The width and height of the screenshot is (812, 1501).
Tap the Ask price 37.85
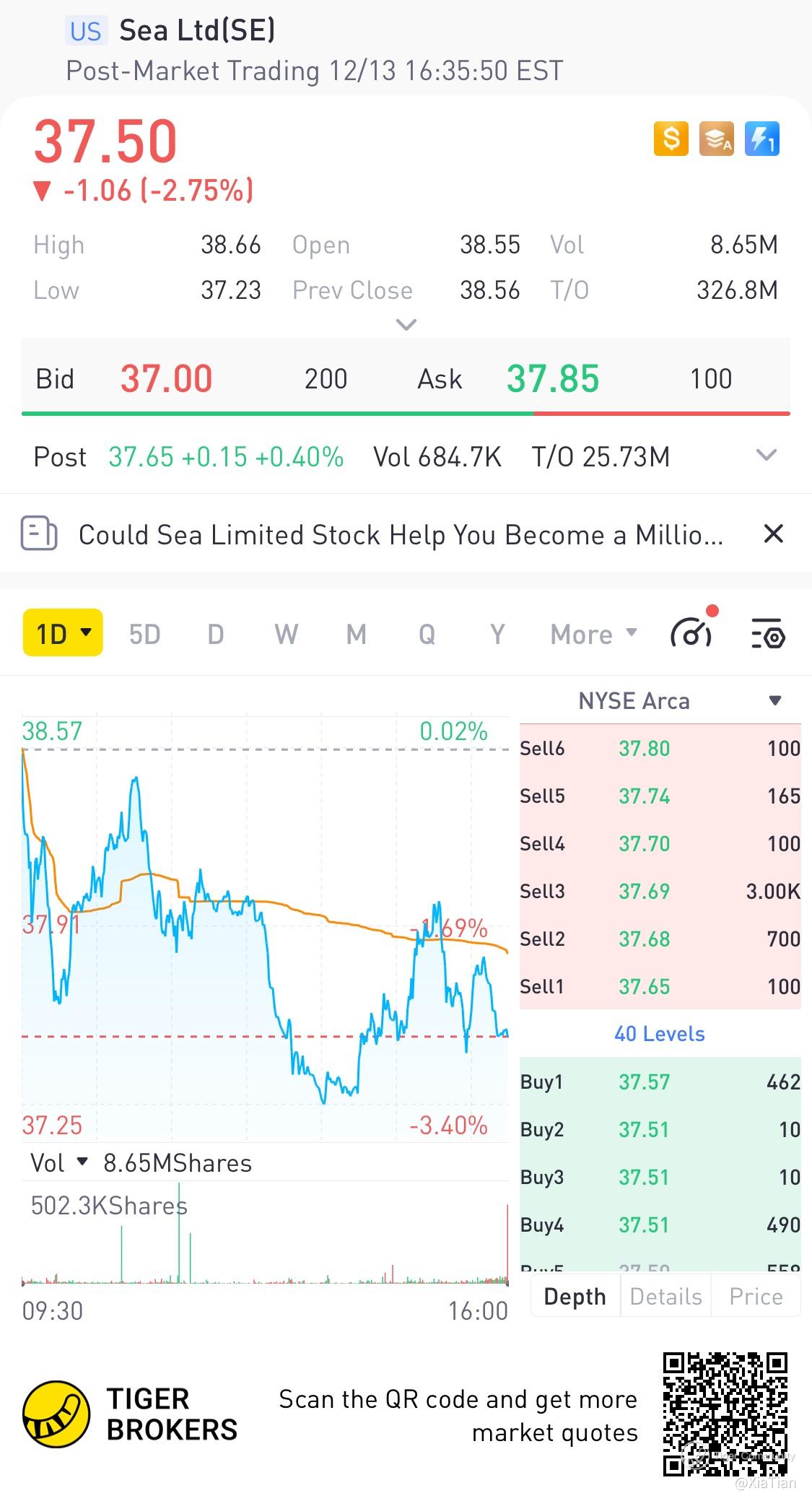[x=553, y=379]
